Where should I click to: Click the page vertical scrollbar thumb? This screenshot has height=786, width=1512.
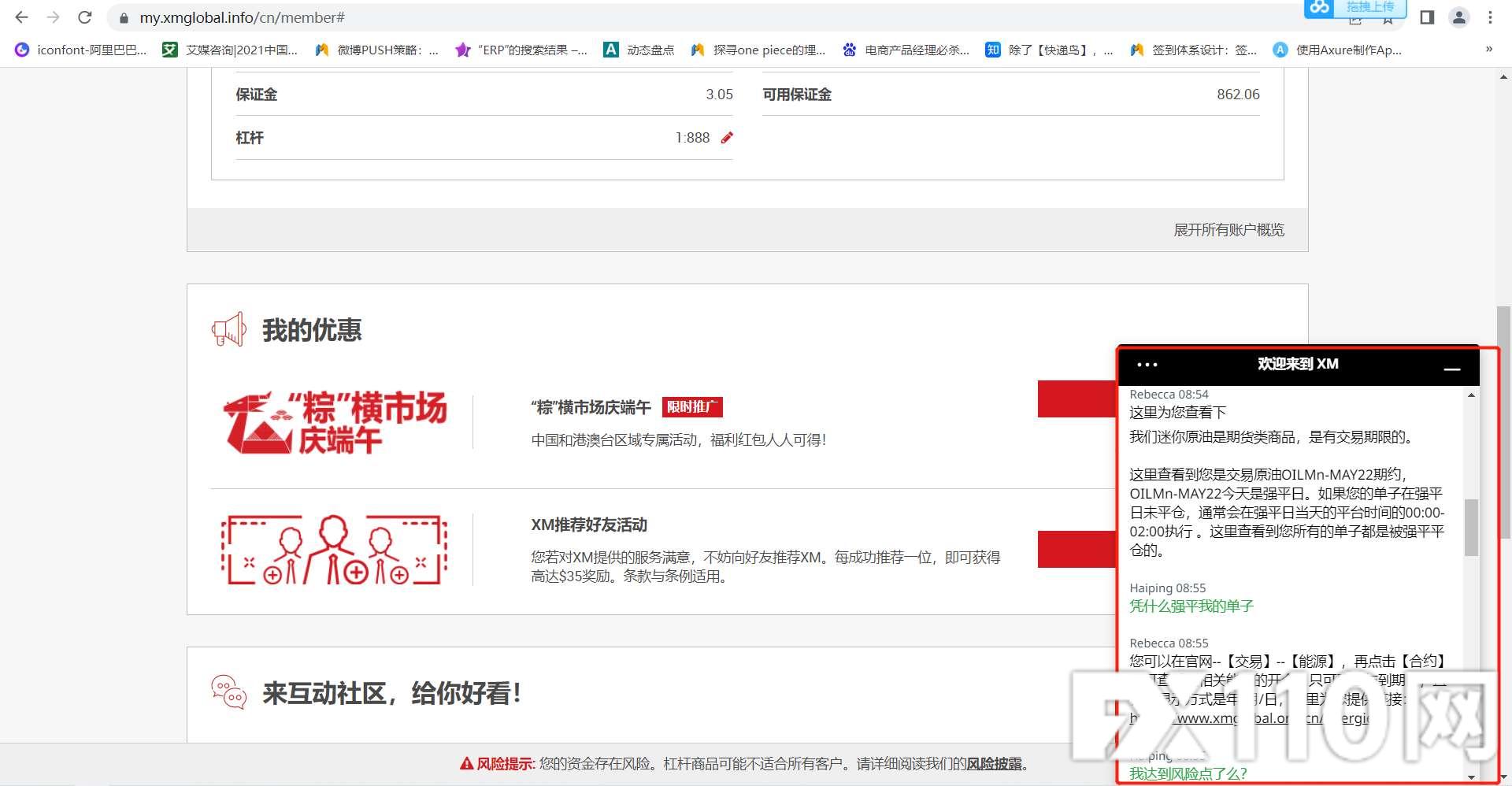point(1504,422)
